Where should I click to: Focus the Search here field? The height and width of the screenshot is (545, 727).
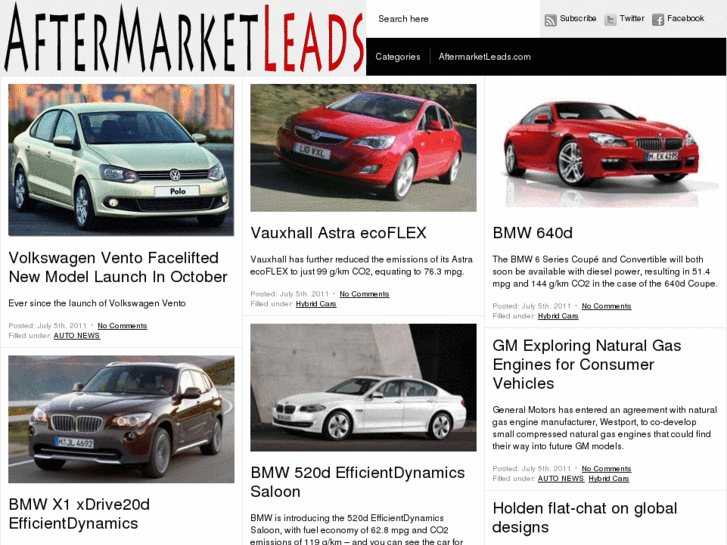453,19
